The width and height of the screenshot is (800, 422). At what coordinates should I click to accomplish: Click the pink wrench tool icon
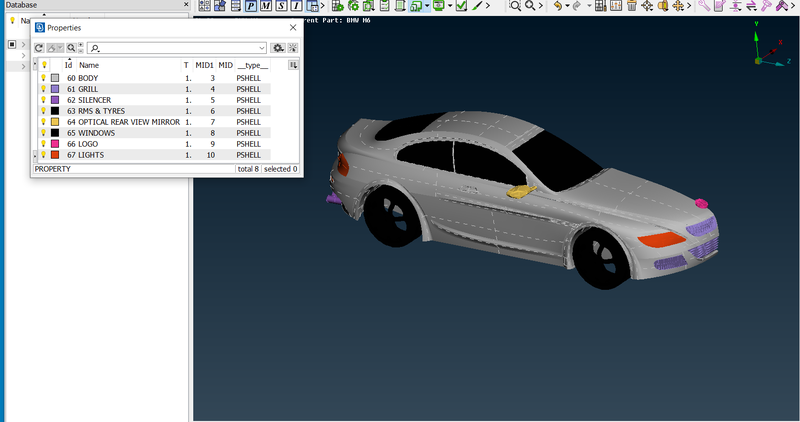(x=704, y=6)
